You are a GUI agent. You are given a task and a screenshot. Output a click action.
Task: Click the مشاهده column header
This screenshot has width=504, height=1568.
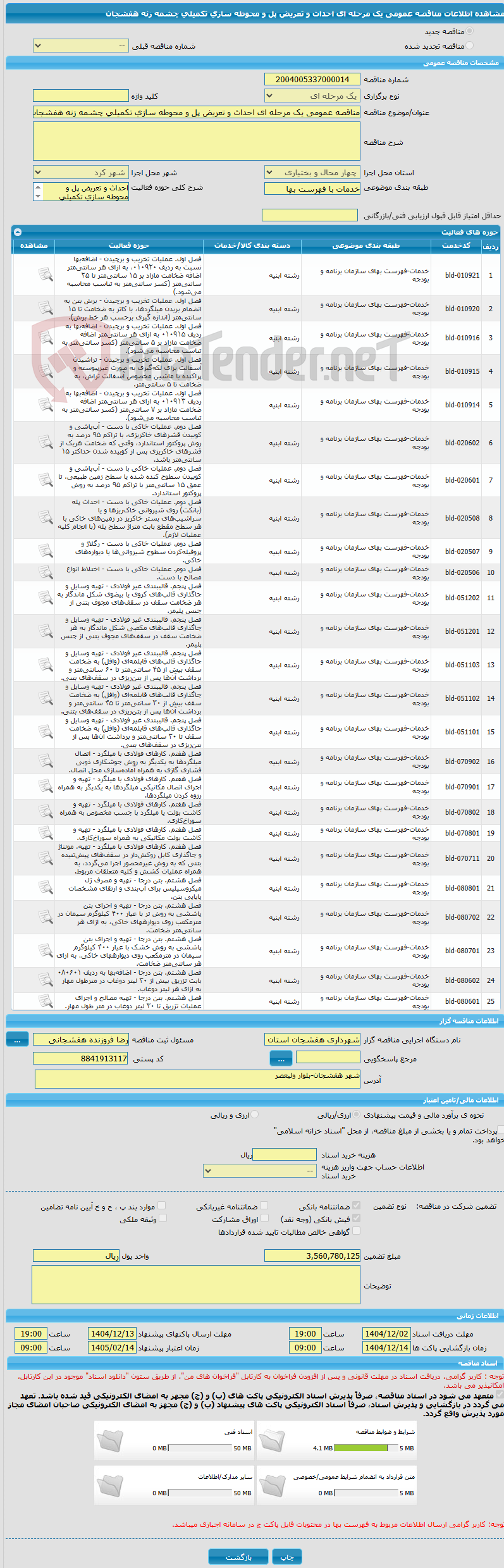pos(34,245)
